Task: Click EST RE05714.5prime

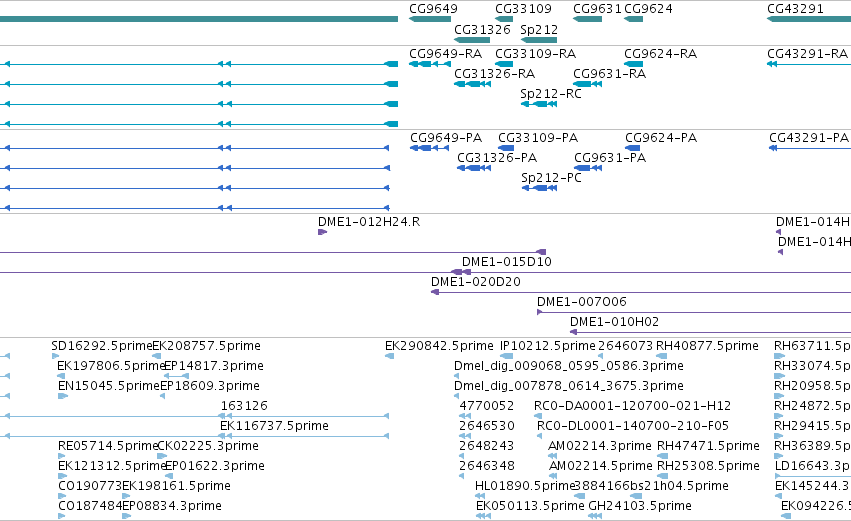Action: (x=107, y=446)
